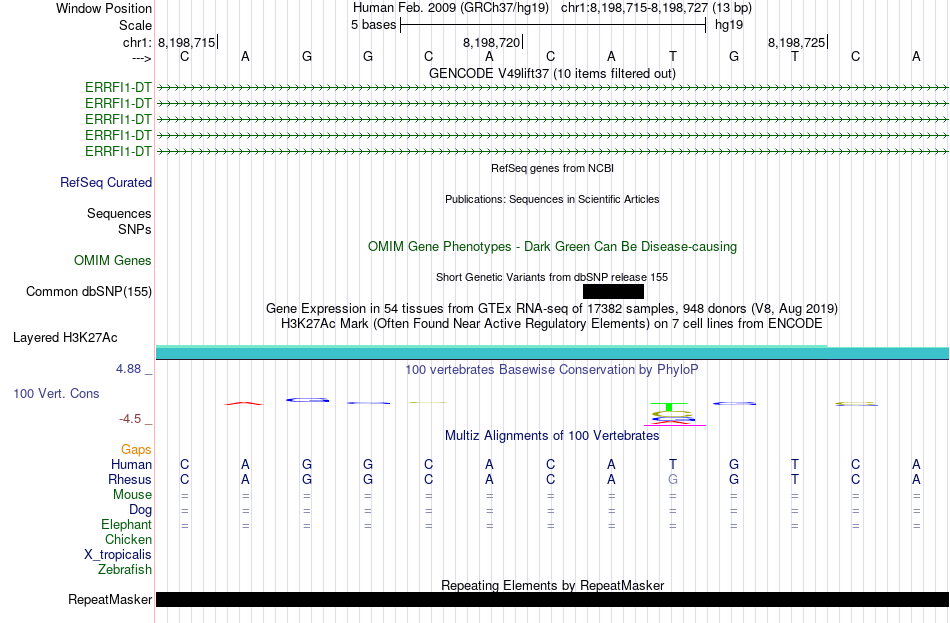The height and width of the screenshot is (623, 950).
Task: Select the Mouse alignment row label
Action: [132, 495]
